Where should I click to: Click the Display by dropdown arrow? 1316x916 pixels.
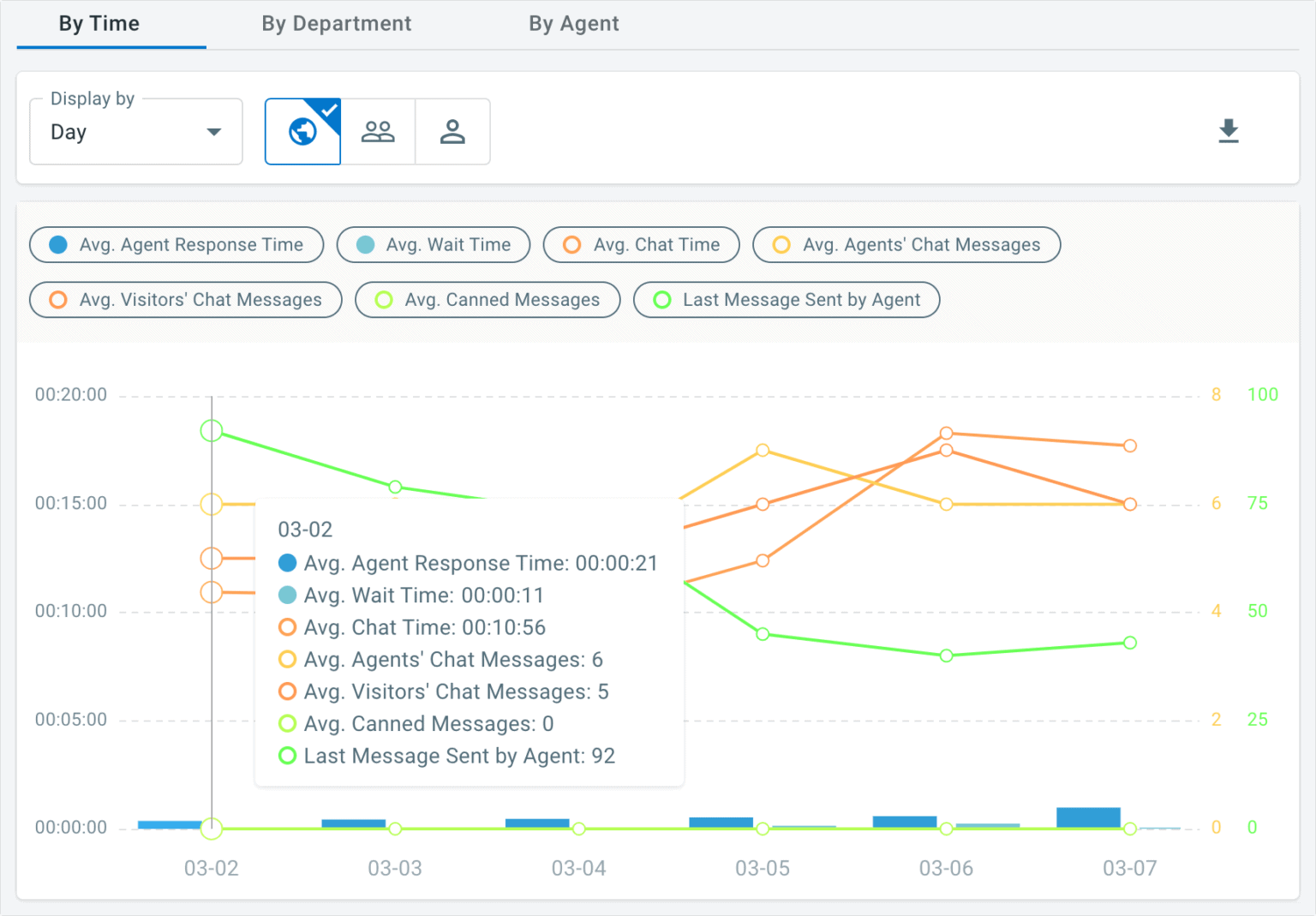pos(214,132)
